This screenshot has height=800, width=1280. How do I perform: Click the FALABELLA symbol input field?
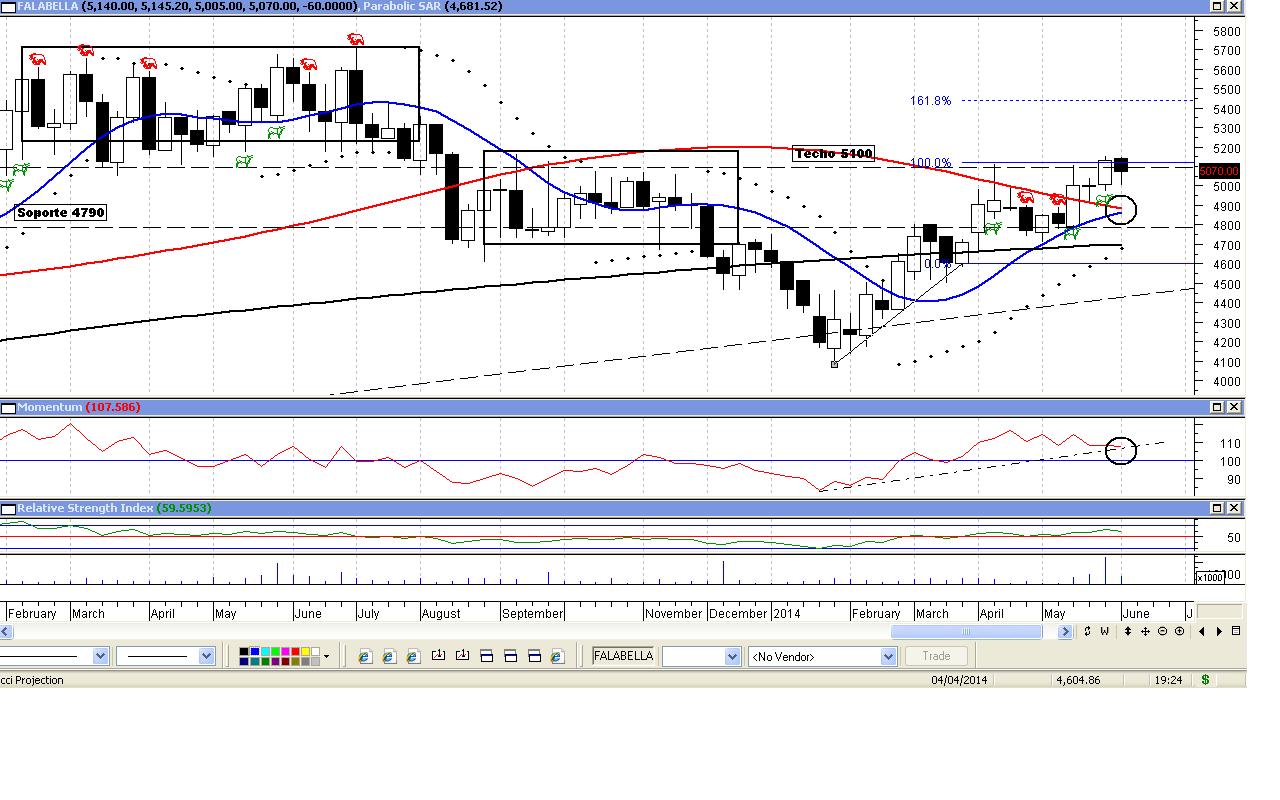[623, 656]
